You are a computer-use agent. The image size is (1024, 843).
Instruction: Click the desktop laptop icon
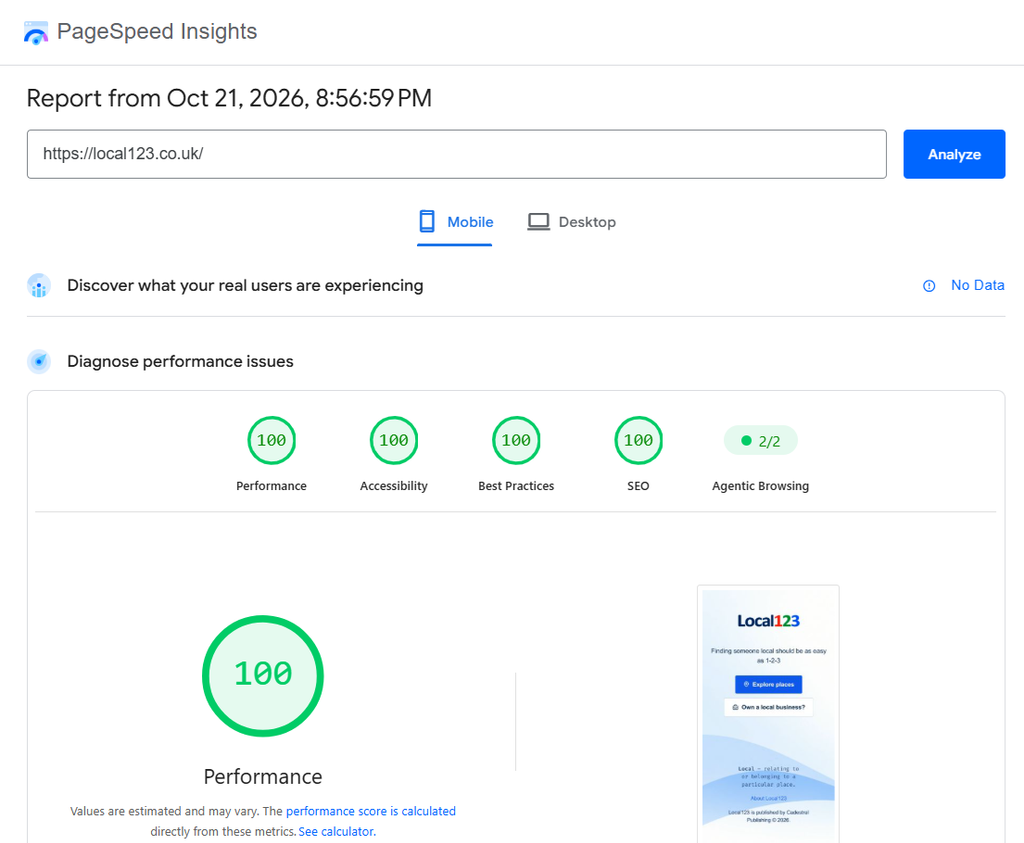pos(539,222)
